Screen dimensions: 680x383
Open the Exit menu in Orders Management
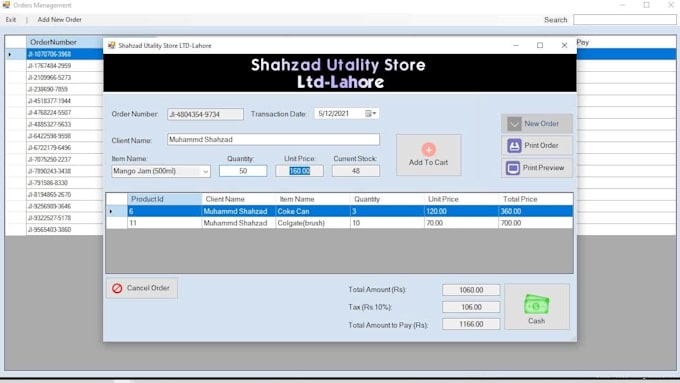point(11,20)
